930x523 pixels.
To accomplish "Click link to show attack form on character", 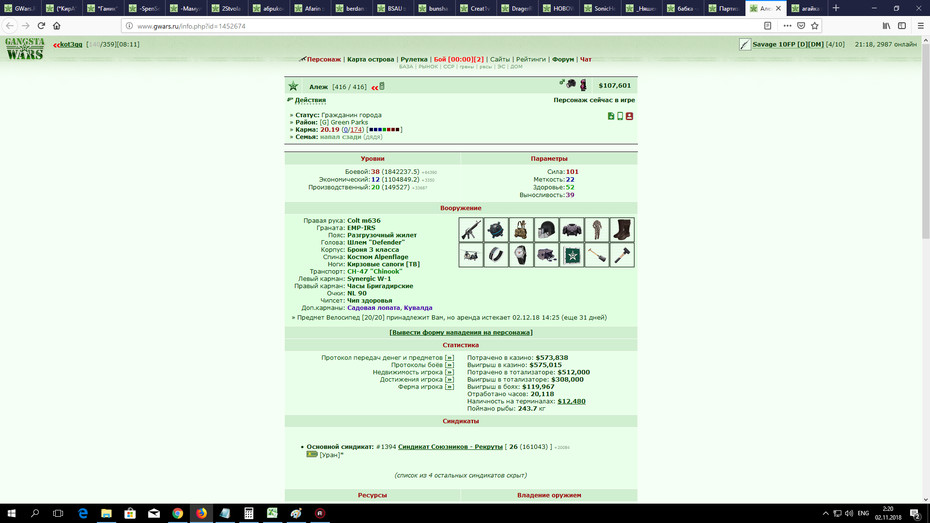I will click(461, 333).
